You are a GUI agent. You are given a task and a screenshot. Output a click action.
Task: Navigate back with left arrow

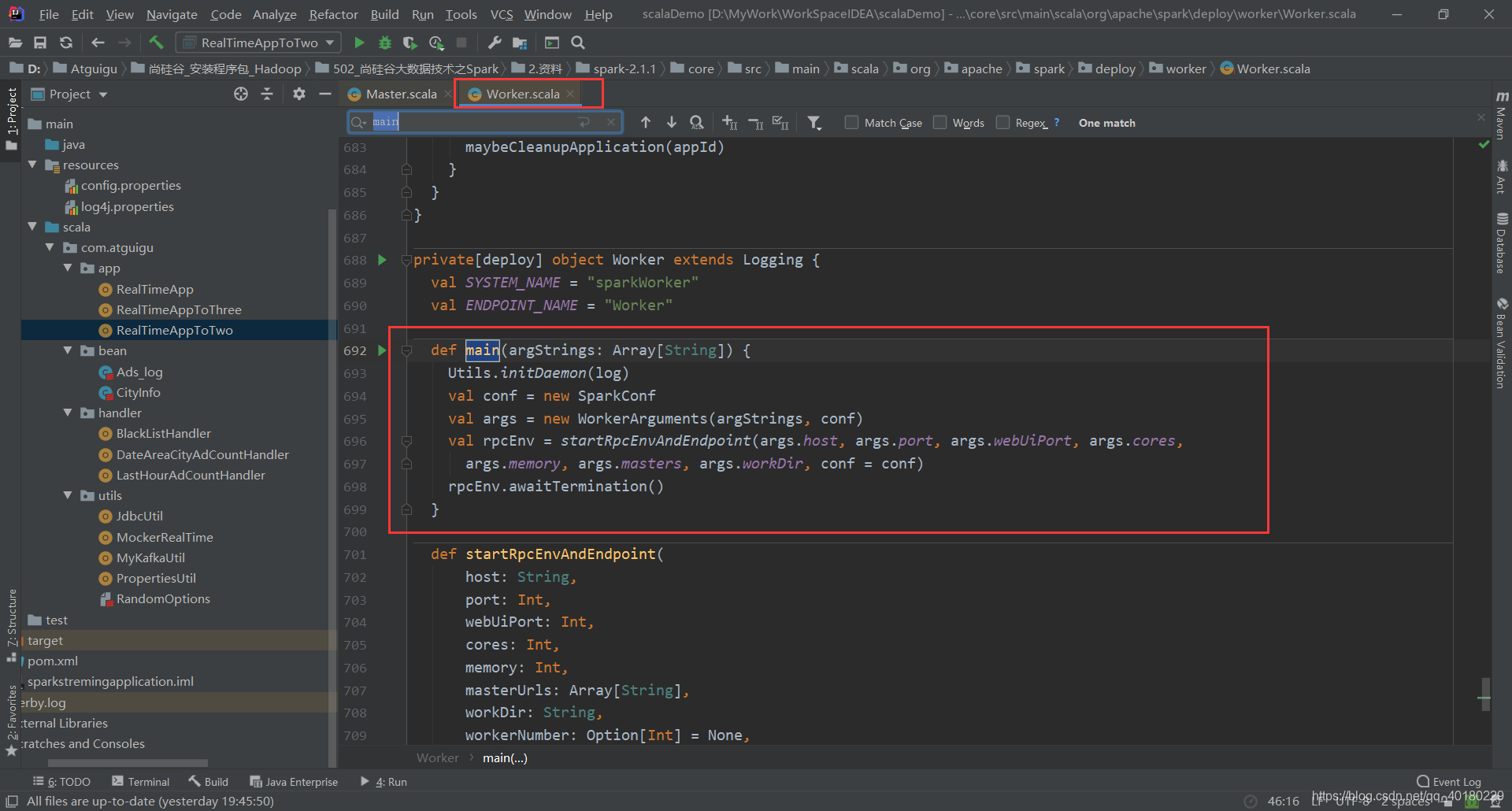point(98,43)
